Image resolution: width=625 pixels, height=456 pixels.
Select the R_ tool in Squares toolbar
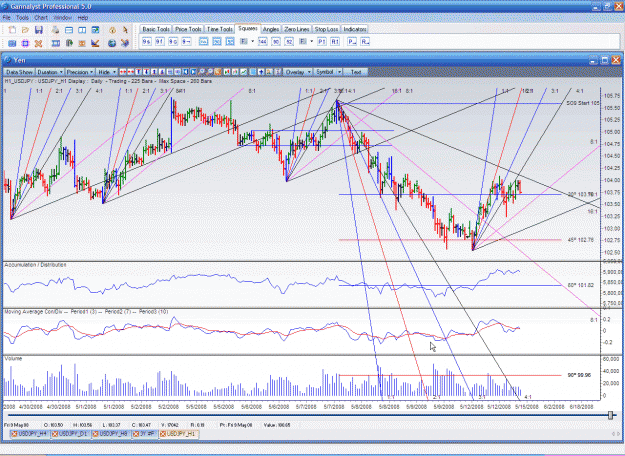(x=365, y=41)
